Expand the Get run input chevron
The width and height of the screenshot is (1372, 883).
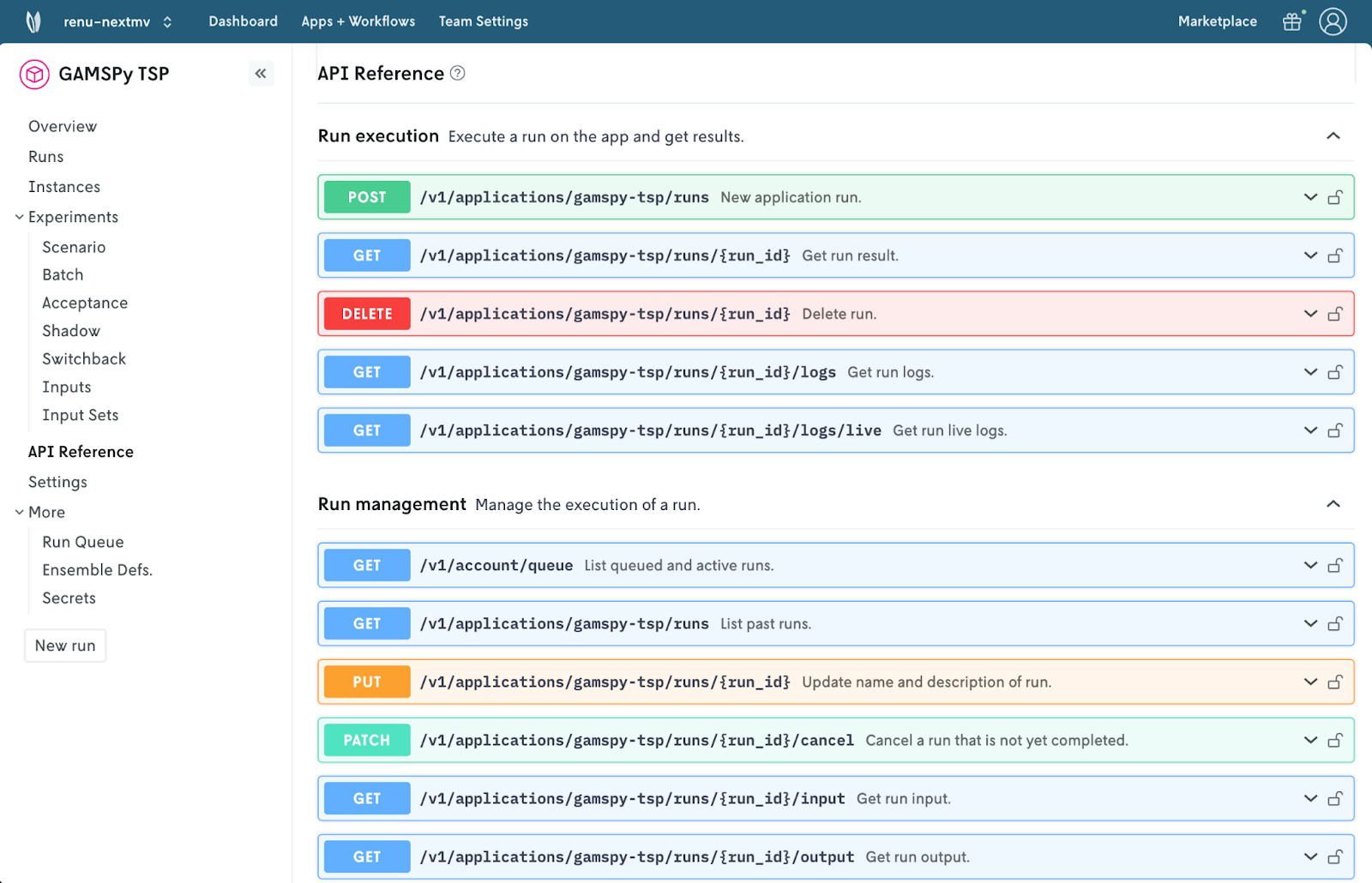coord(1310,798)
